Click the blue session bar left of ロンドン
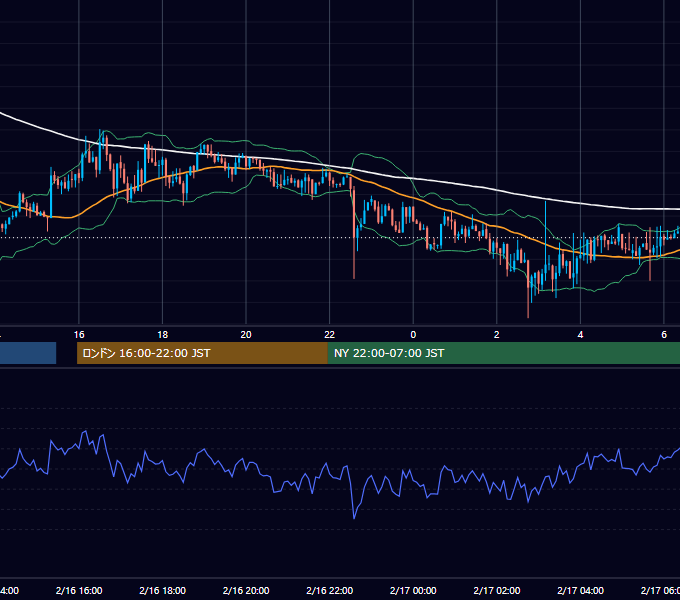Viewport: 680px width, 600px height. 28,353
